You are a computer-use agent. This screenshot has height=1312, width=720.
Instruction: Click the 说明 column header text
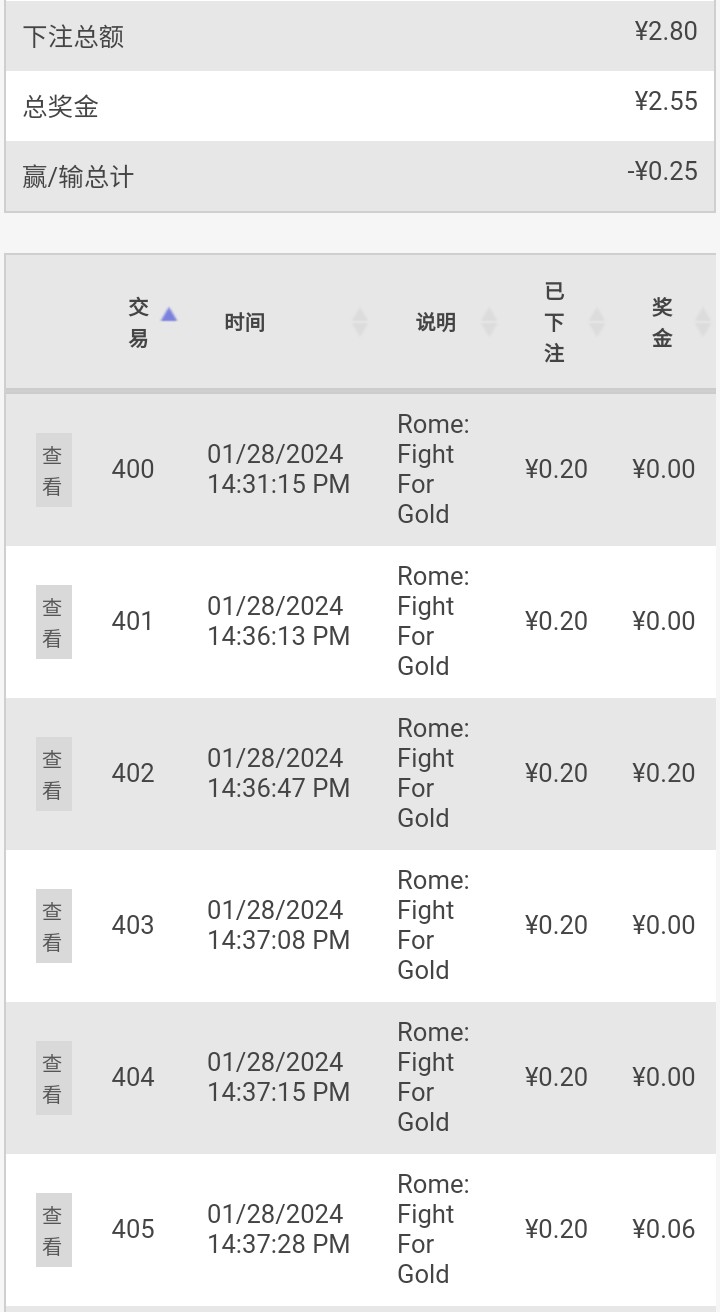436,322
